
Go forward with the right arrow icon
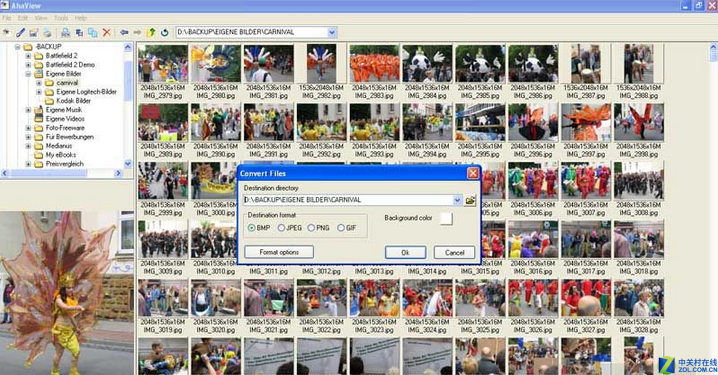coord(137,32)
